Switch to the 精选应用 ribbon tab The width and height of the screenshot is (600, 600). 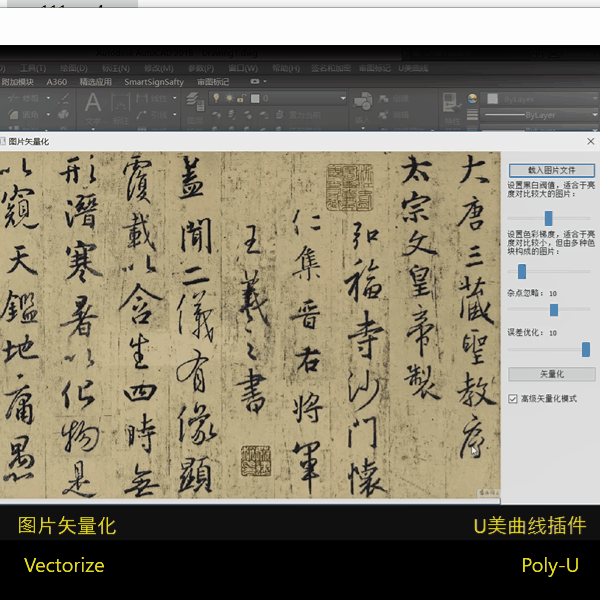tap(96, 82)
